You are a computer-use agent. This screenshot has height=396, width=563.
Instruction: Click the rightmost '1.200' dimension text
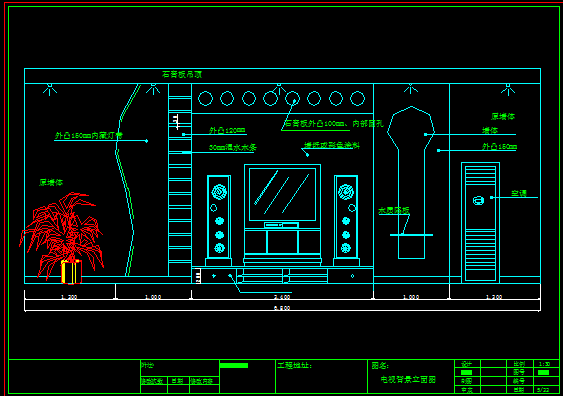click(x=494, y=297)
